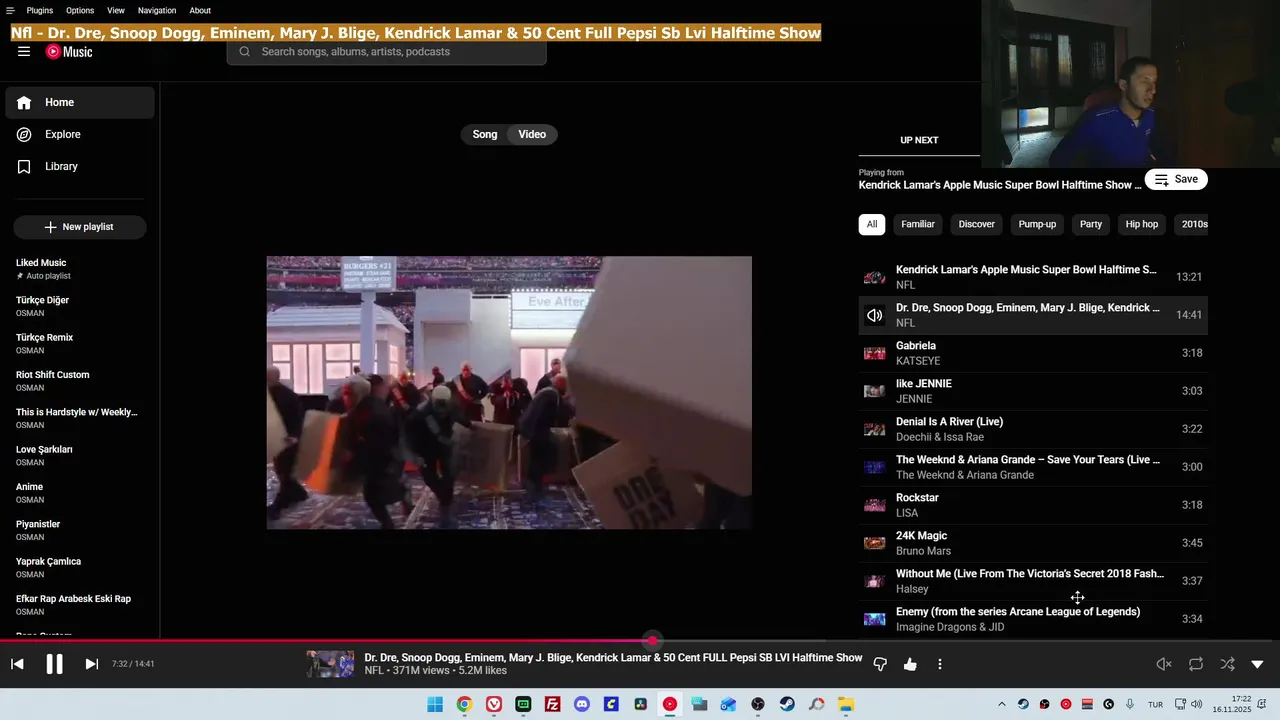
Task: Open the Türkçe Remix playlist
Action: click(80, 343)
